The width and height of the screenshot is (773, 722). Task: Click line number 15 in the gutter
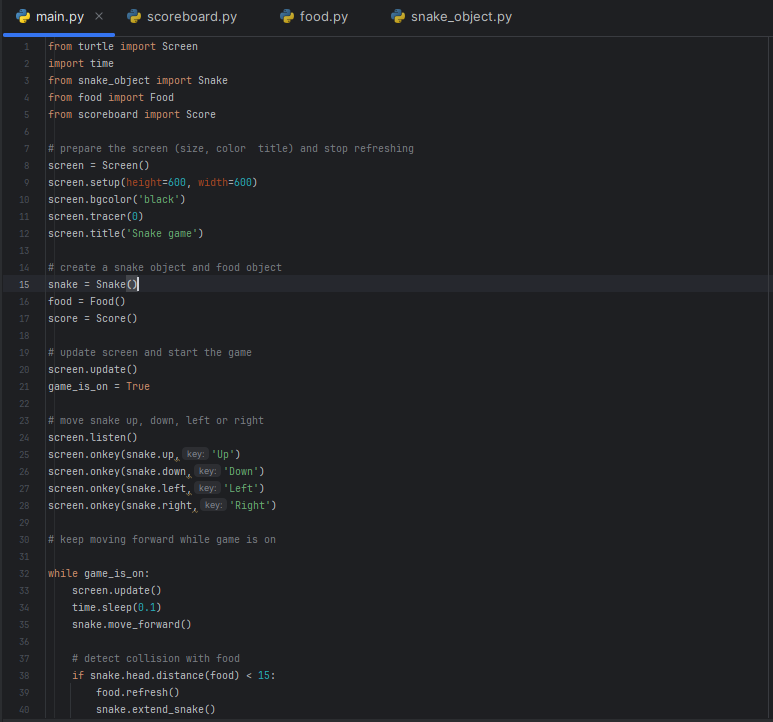point(24,284)
